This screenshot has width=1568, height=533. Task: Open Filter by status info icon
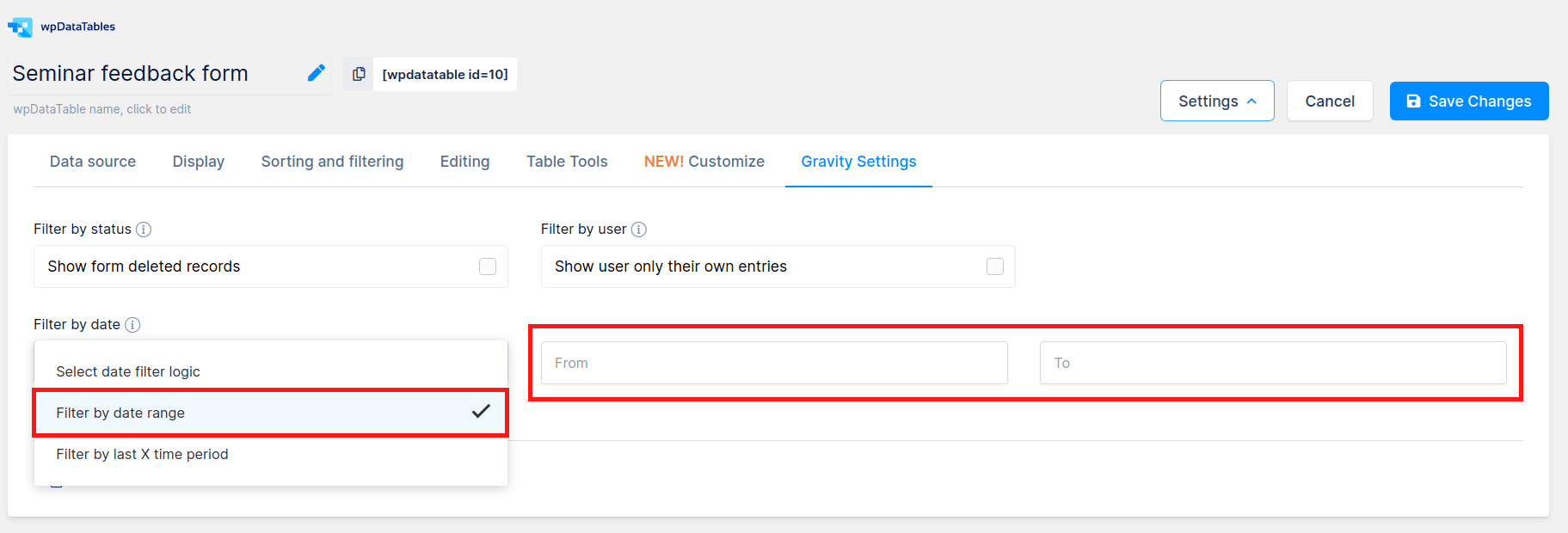[x=144, y=230]
